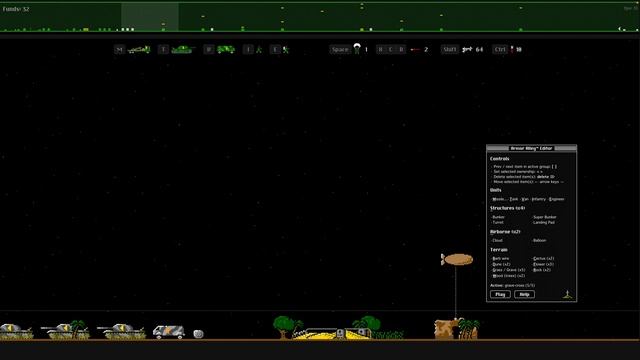
Task: Choose Landing Pad under Structures
Action: [544, 222]
